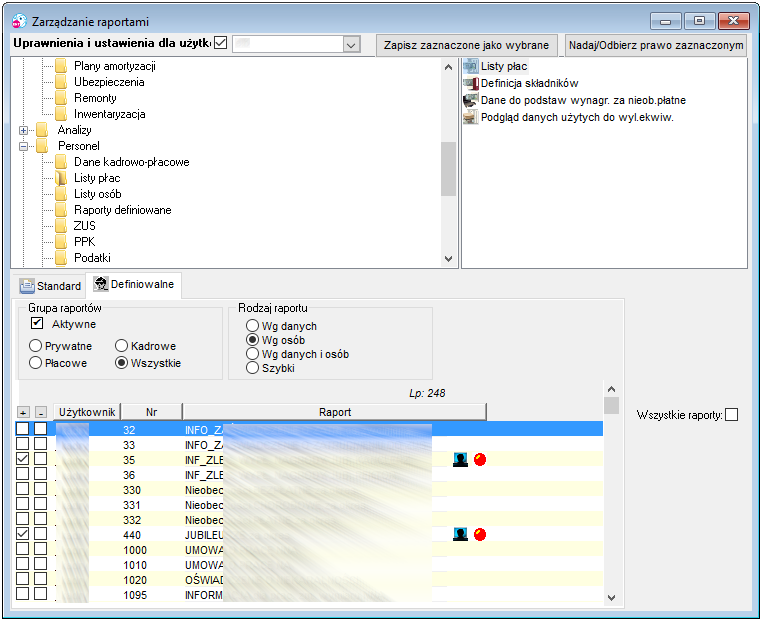Switch to the Standard tab
Viewport: 761px width, 621px height.
pos(50,286)
